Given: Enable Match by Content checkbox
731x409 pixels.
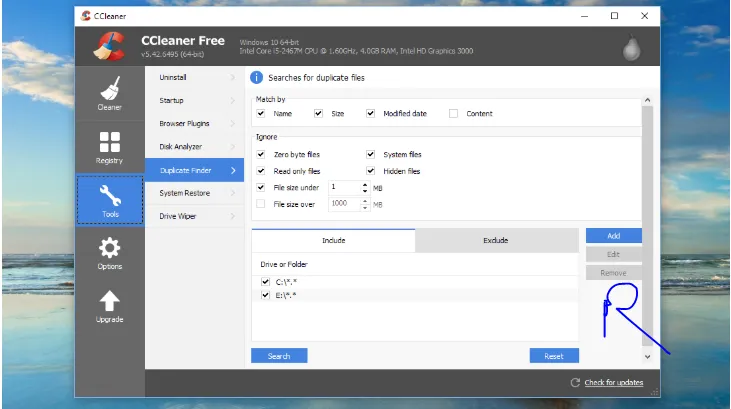Looking at the screenshot, I should 453,113.
